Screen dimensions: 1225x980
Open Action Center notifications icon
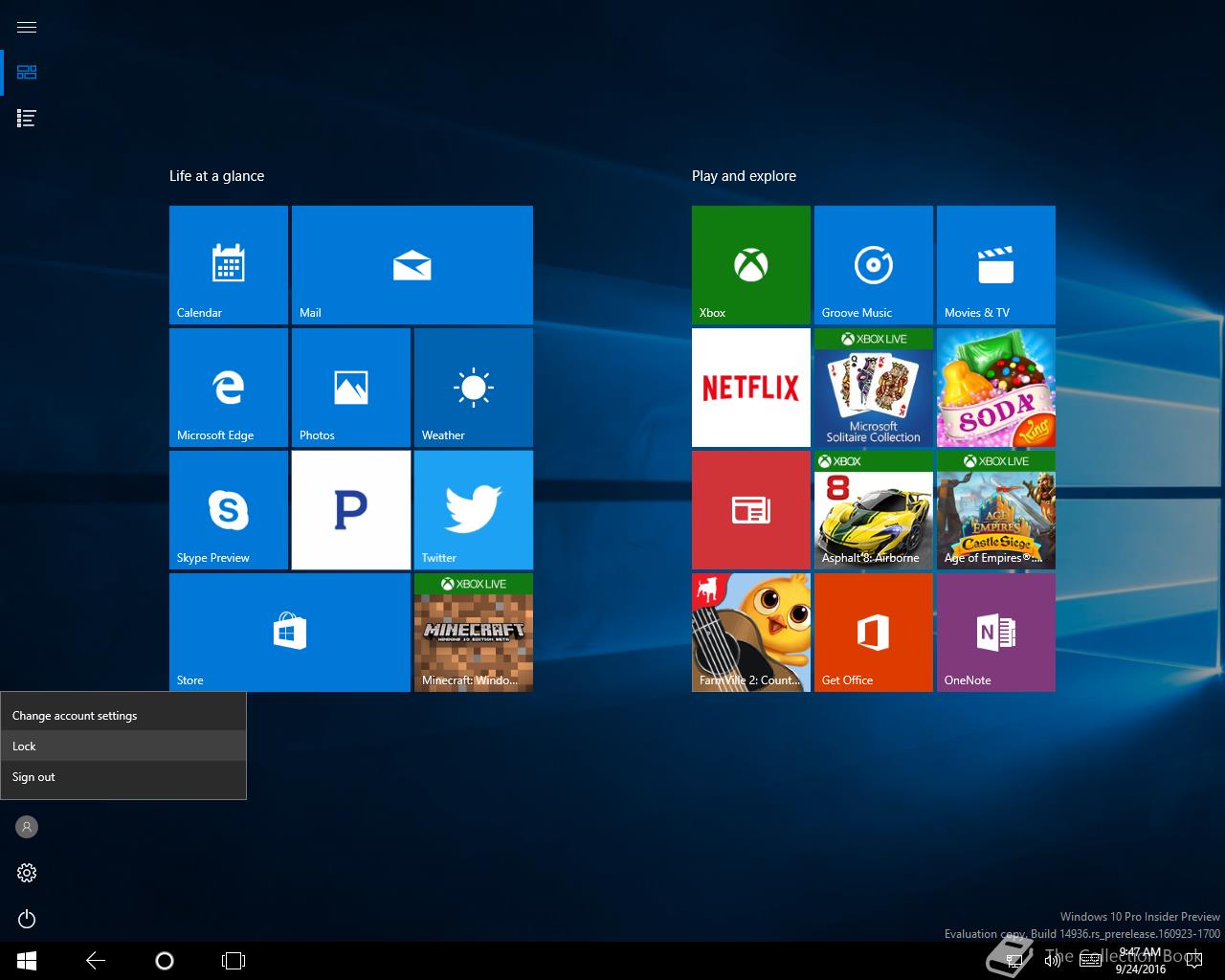(x=1193, y=961)
